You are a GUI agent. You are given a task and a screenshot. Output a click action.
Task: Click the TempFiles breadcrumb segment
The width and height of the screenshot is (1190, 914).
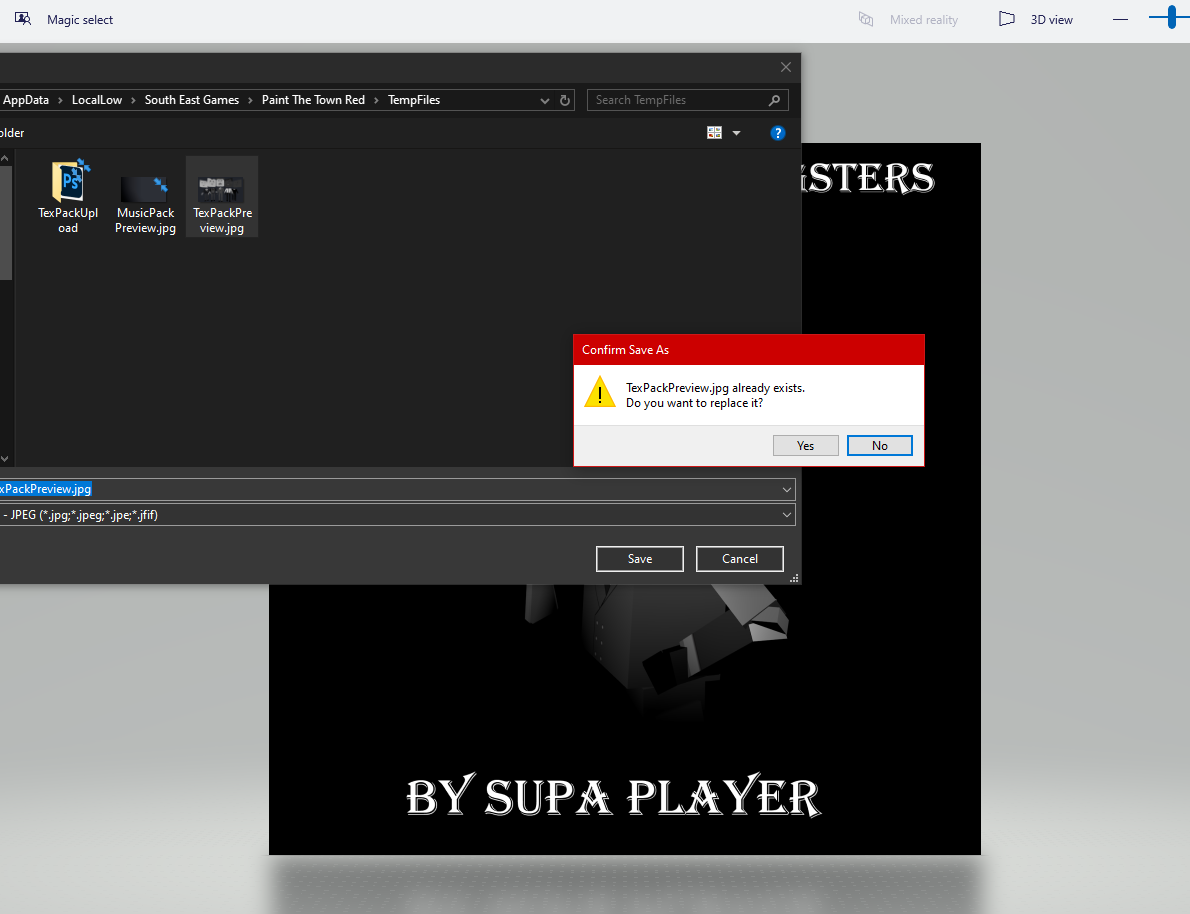[x=414, y=100]
